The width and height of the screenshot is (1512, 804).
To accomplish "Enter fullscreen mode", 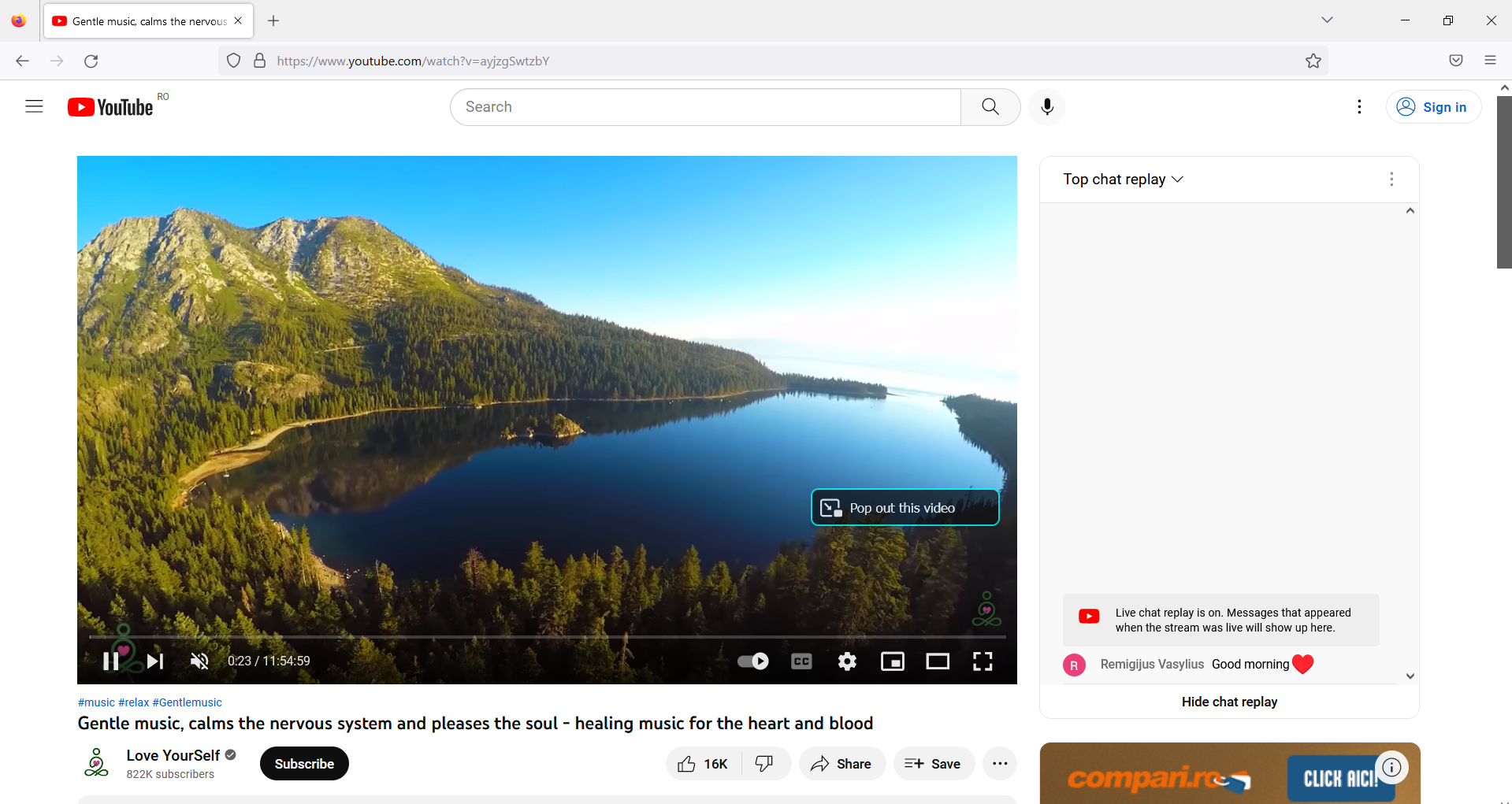I will 982,661.
